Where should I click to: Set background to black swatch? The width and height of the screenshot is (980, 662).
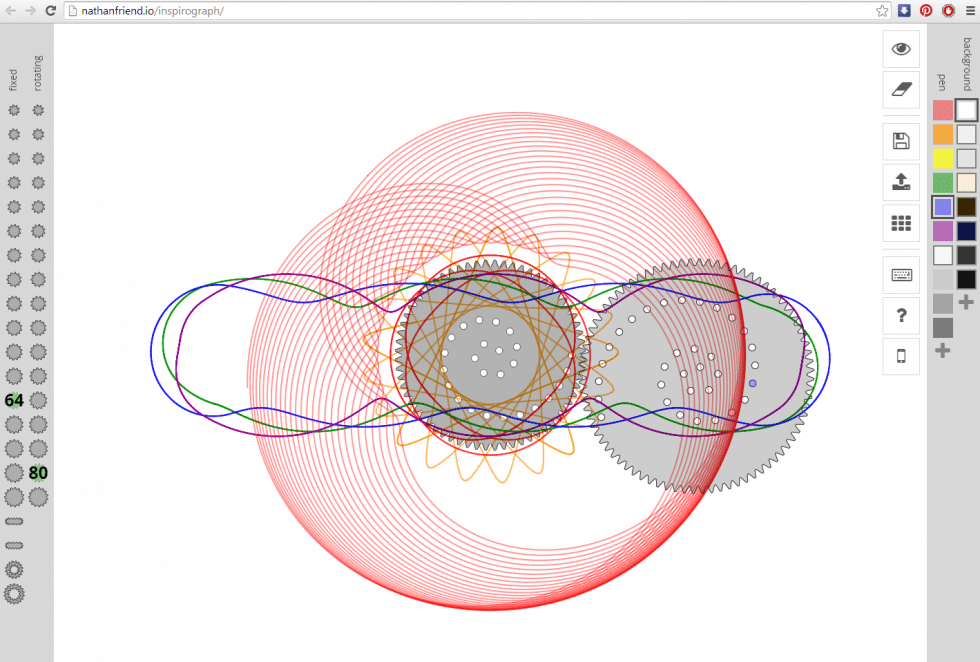tap(966, 279)
